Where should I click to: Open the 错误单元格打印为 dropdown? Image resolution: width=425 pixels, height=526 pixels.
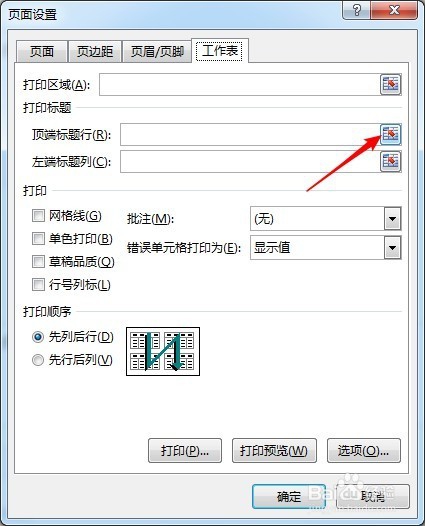click(x=392, y=248)
